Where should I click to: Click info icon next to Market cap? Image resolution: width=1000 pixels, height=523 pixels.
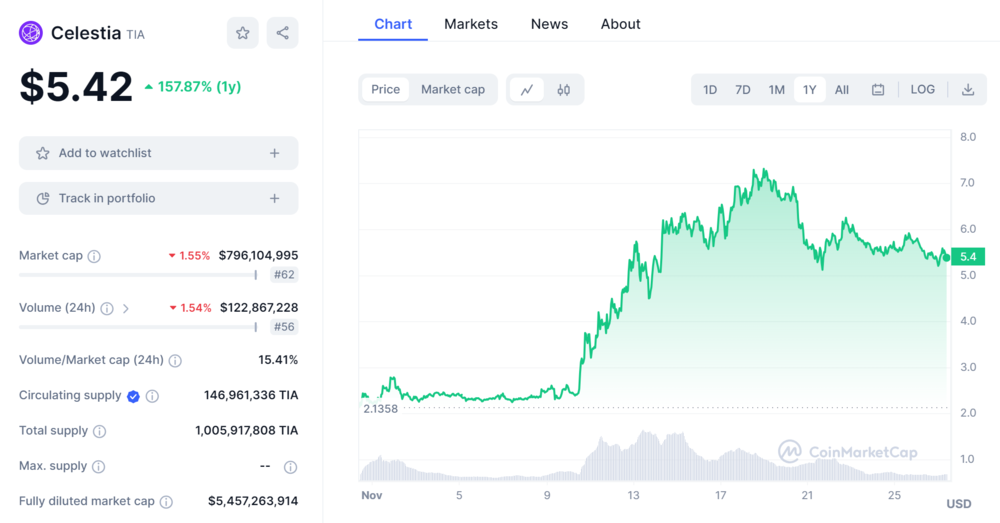(94, 256)
